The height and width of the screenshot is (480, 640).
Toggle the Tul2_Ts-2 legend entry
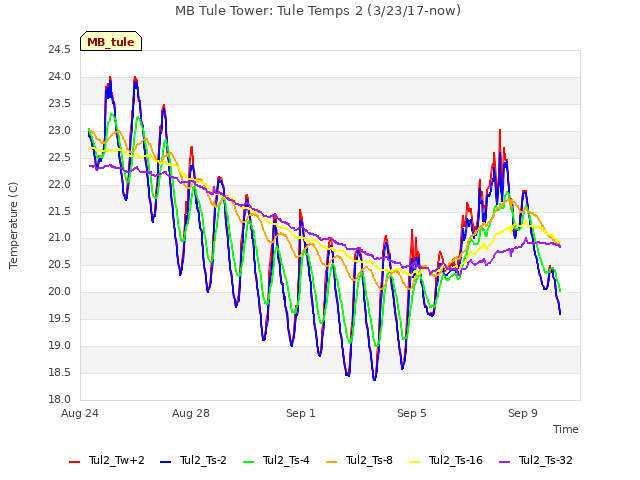click(193, 461)
